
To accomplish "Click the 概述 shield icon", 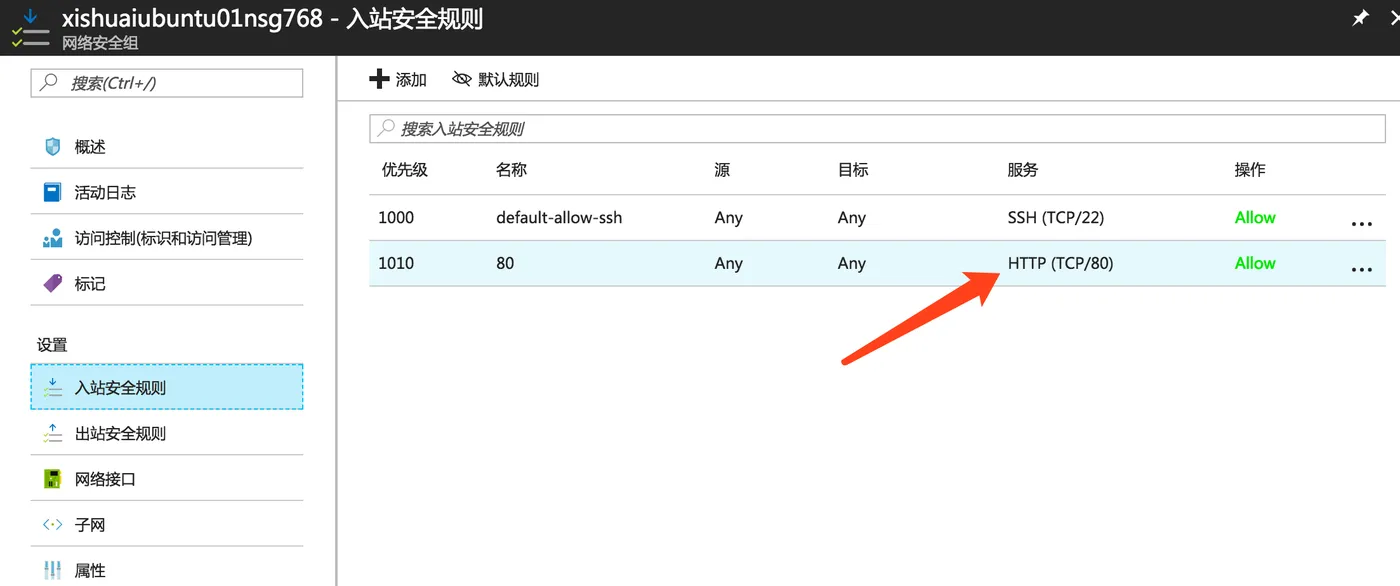I will pyautogui.click(x=53, y=147).
